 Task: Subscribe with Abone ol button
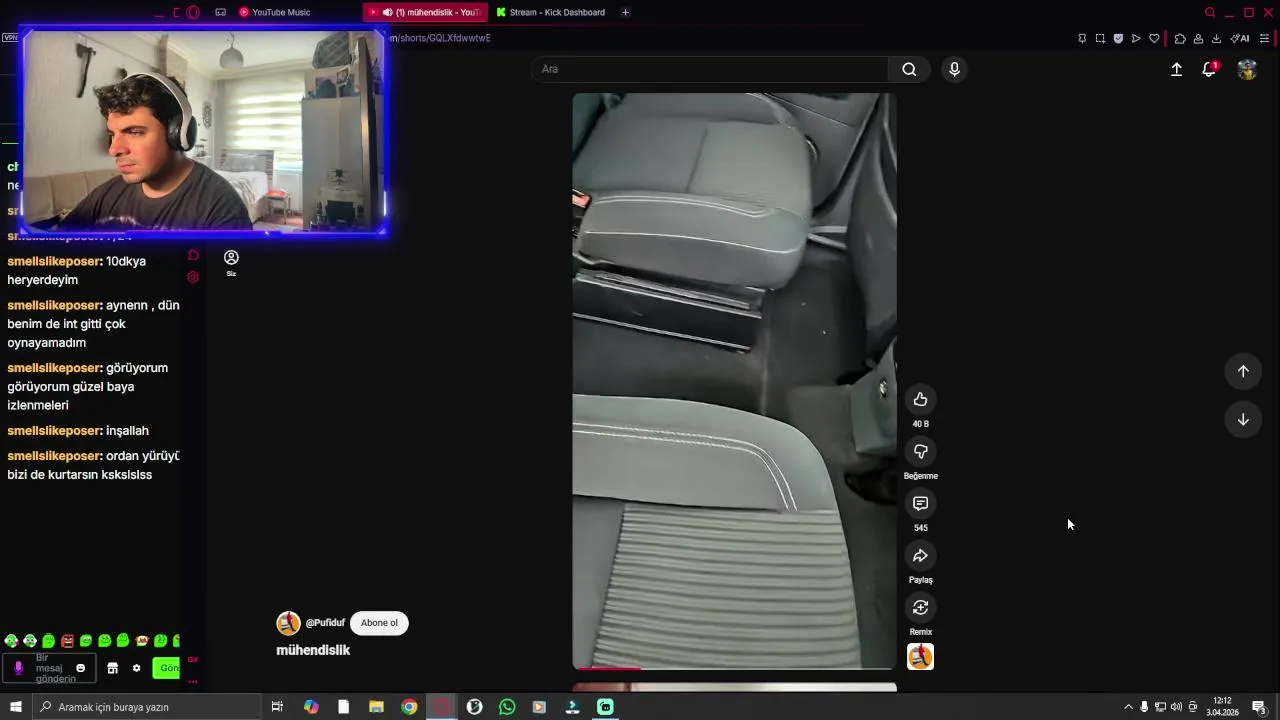[x=379, y=623]
